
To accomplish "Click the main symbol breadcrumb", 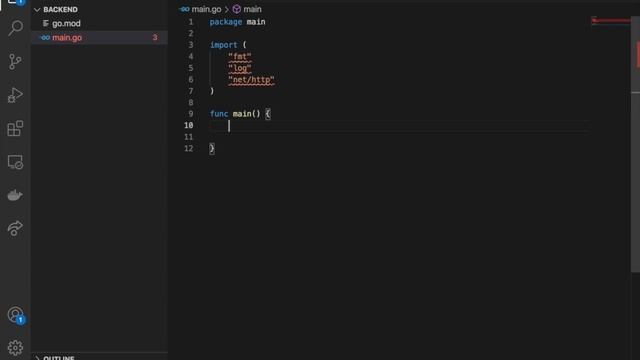I will pos(252,9).
